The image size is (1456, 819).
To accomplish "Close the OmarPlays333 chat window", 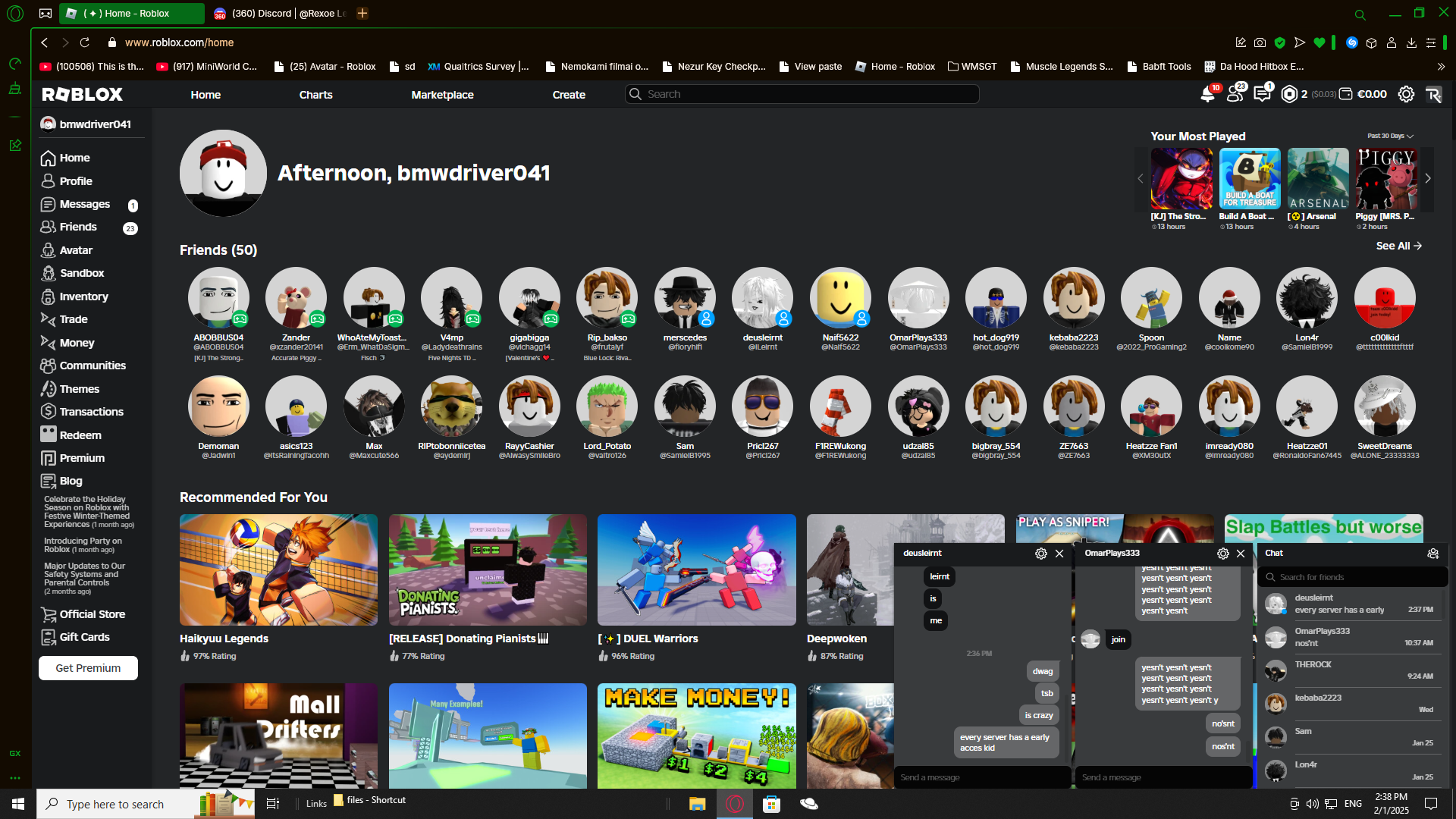I will (x=1241, y=554).
